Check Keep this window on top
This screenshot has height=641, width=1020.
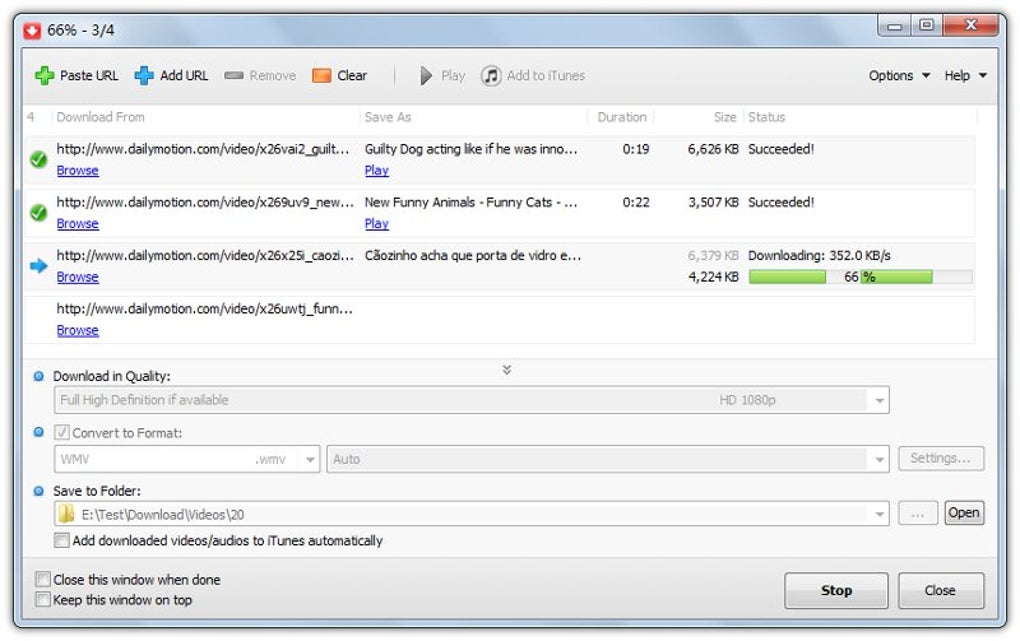point(43,599)
